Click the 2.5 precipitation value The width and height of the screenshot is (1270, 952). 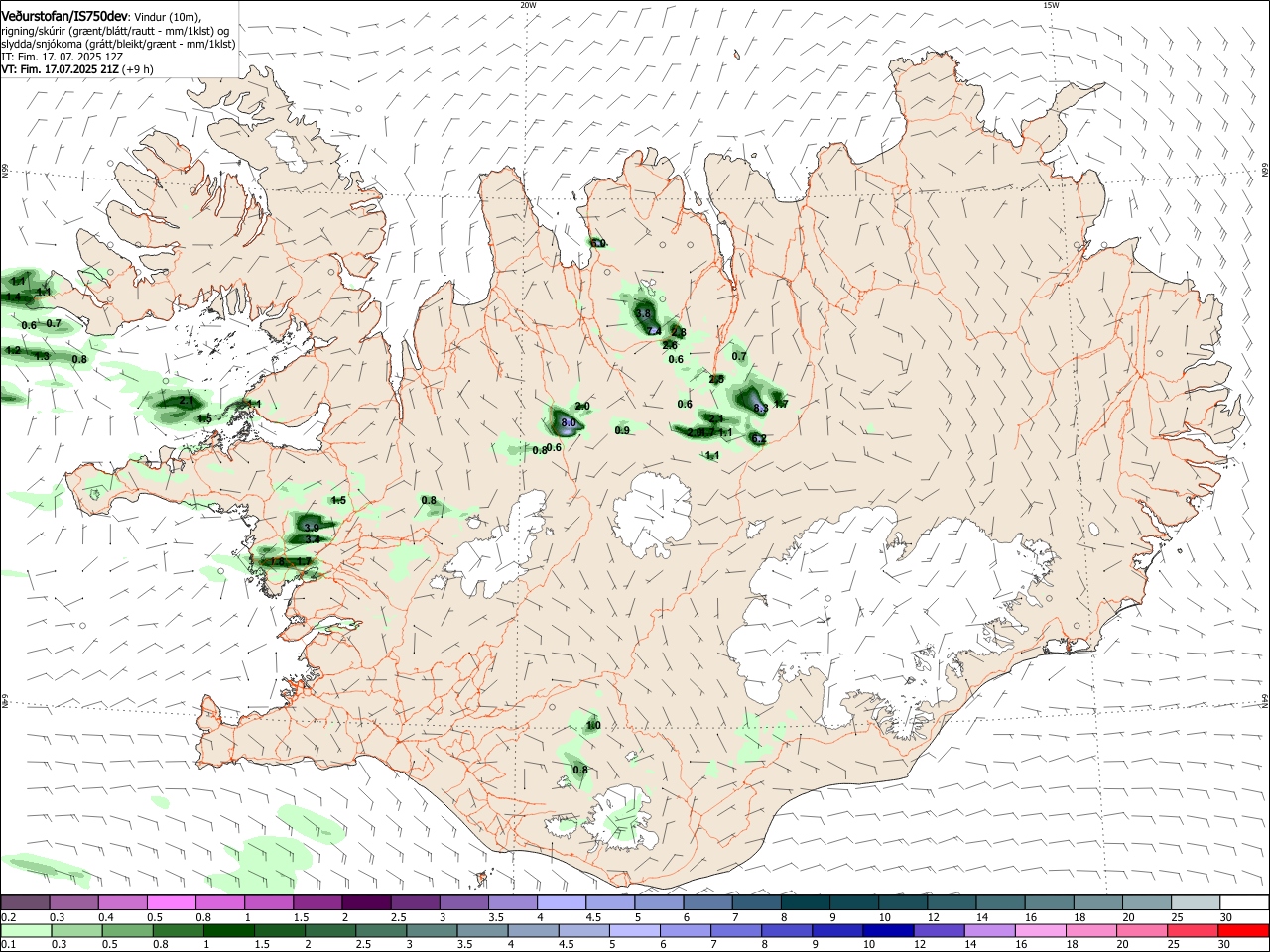716,380
